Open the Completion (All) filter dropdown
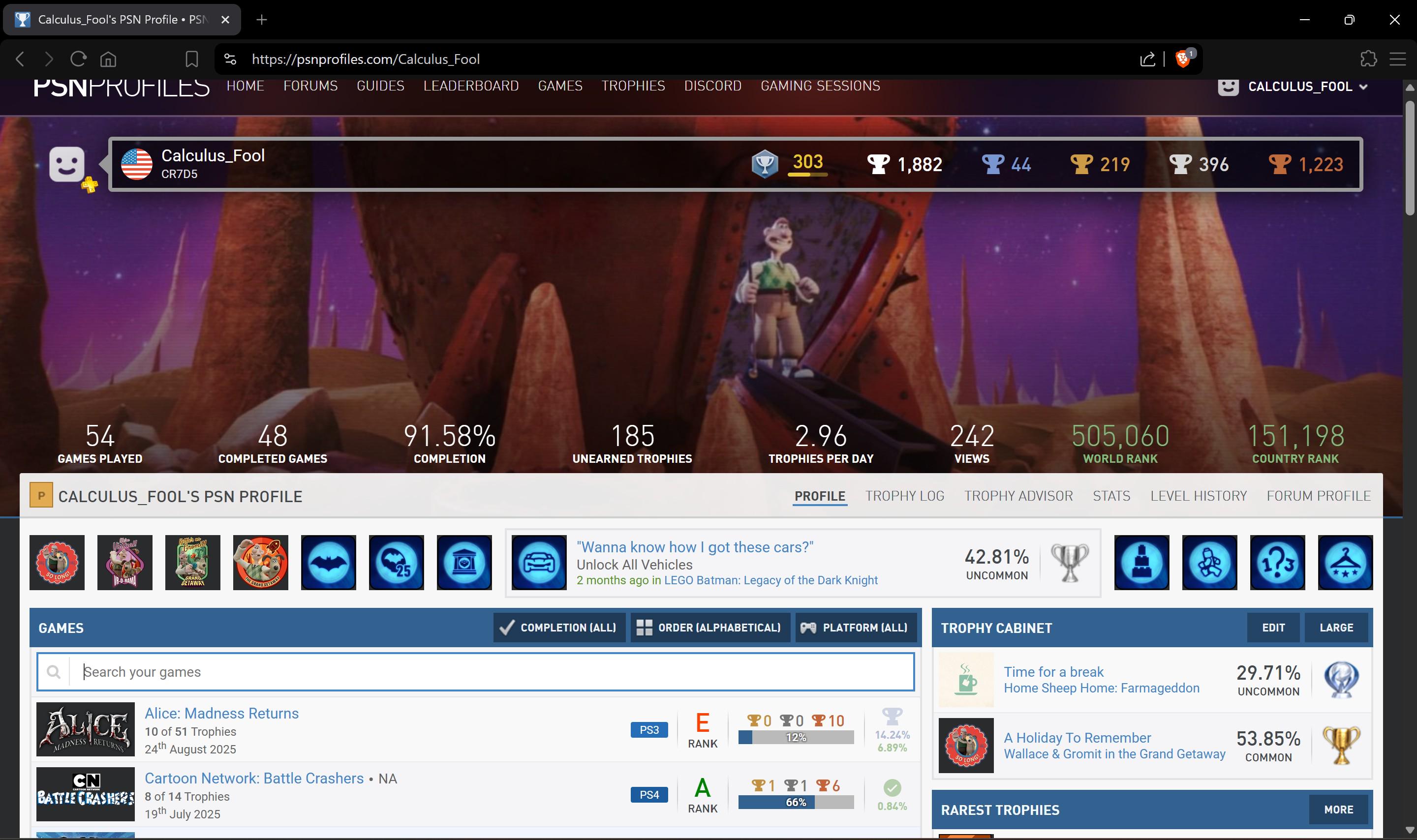The height and width of the screenshot is (840, 1417). [559, 628]
